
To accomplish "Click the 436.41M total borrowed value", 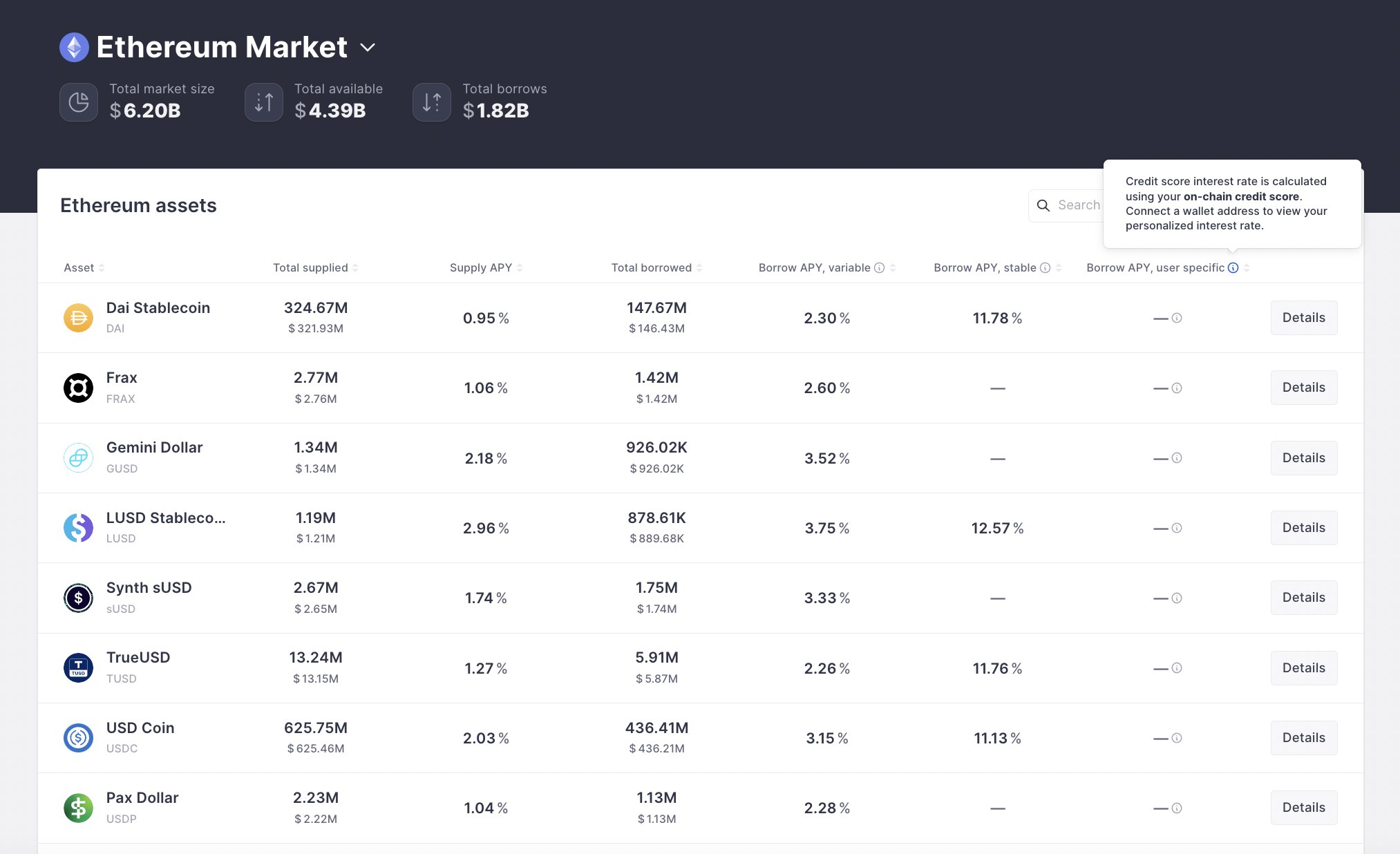I will [656, 728].
